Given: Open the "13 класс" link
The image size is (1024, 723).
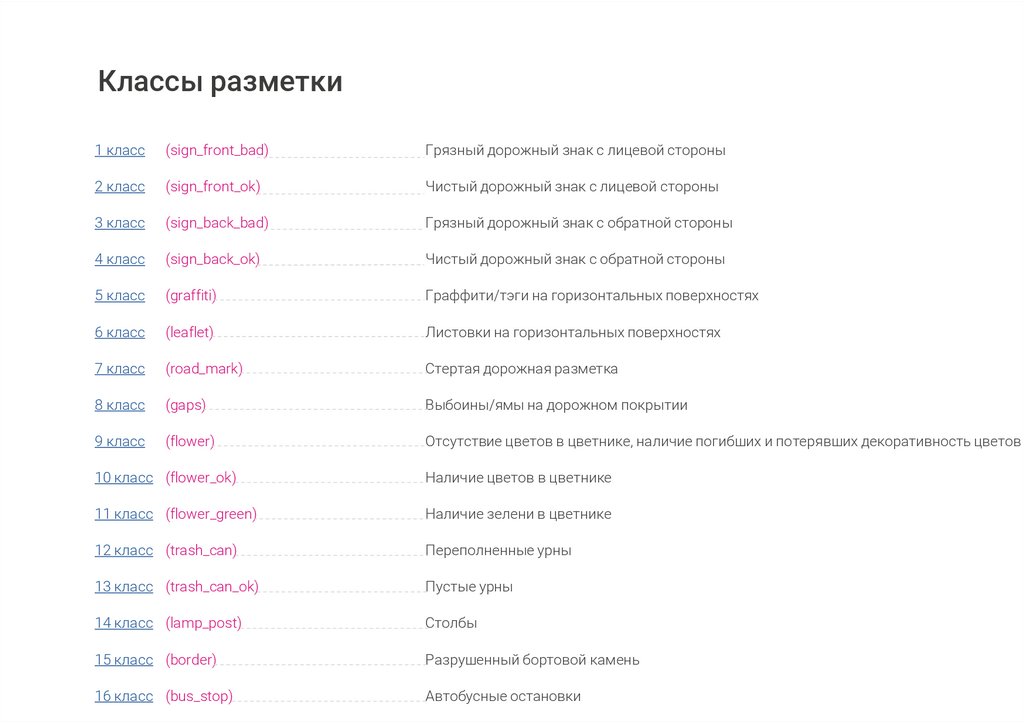Looking at the screenshot, I should (124, 587).
